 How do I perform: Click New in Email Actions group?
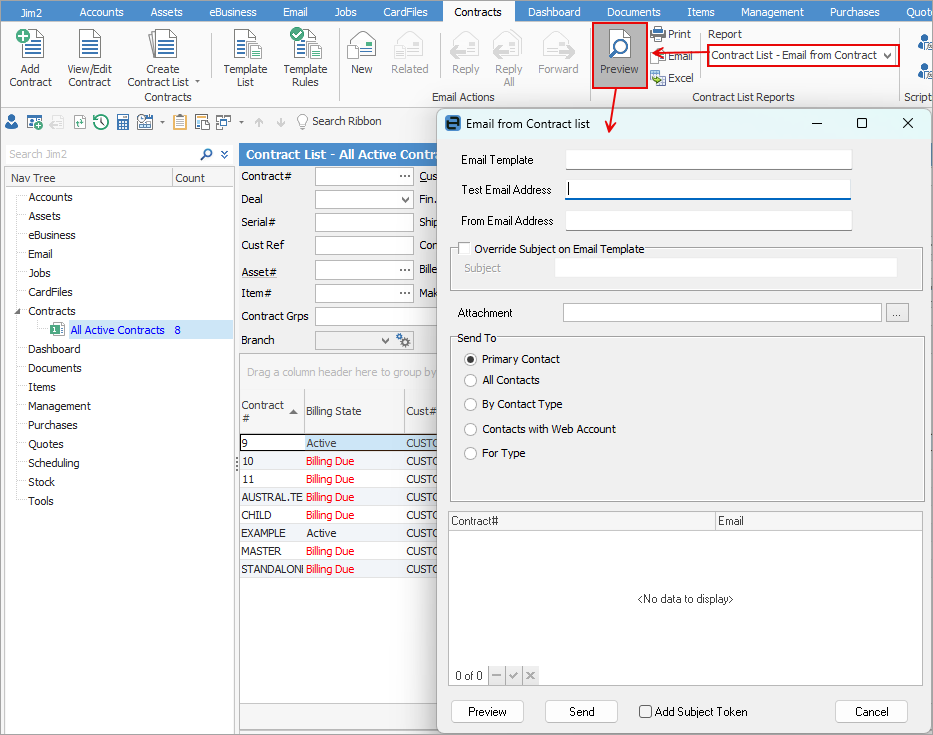tap(362, 54)
